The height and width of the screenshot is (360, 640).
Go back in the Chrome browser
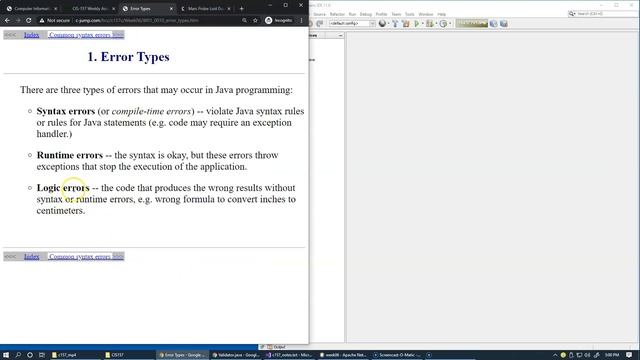pos(7,20)
